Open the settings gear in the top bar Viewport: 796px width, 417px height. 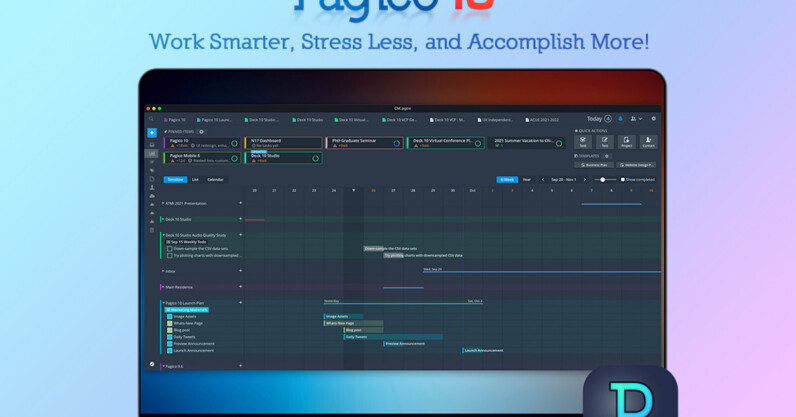pos(654,118)
